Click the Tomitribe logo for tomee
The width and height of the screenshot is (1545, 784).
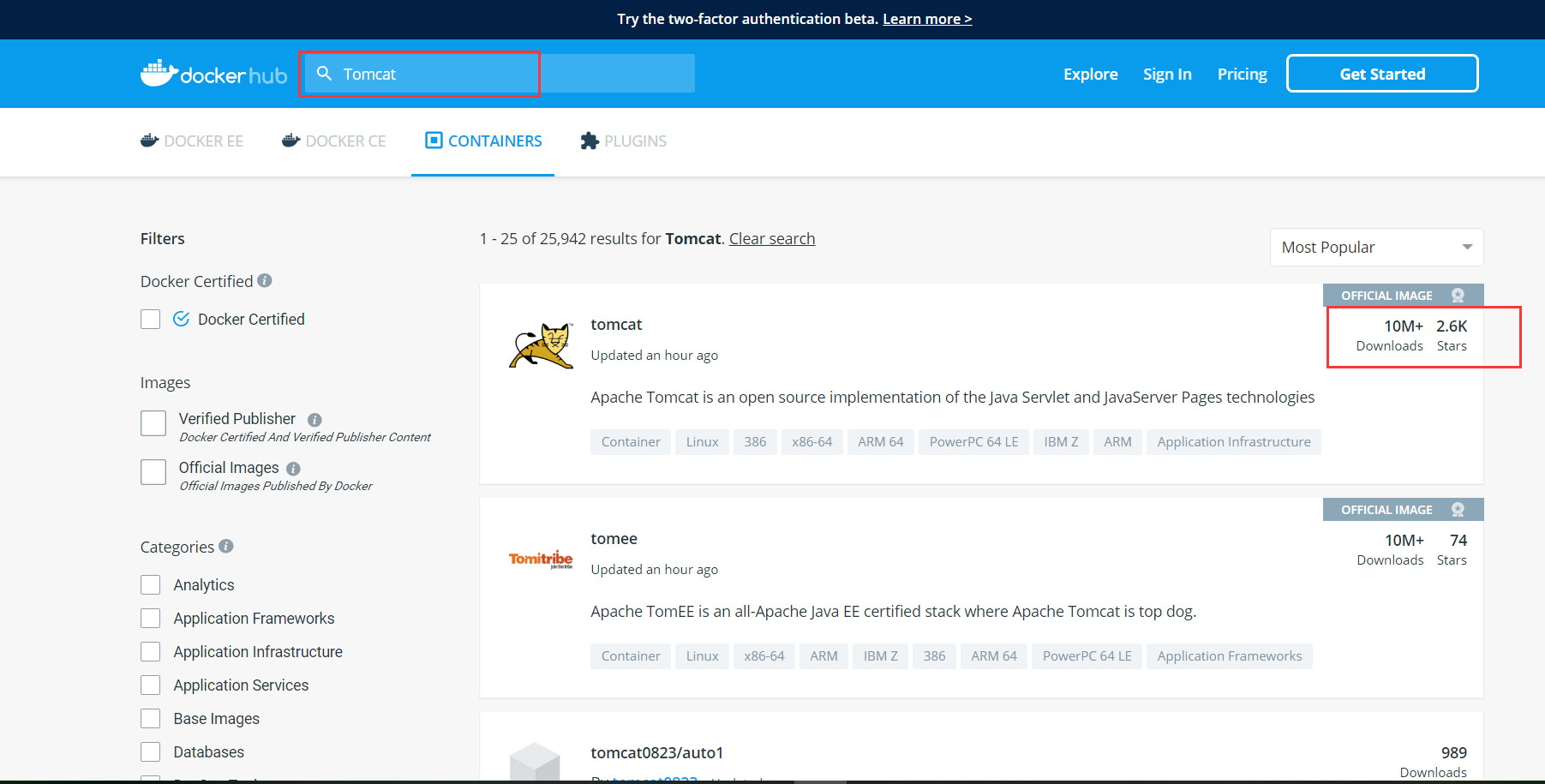pyautogui.click(x=541, y=560)
